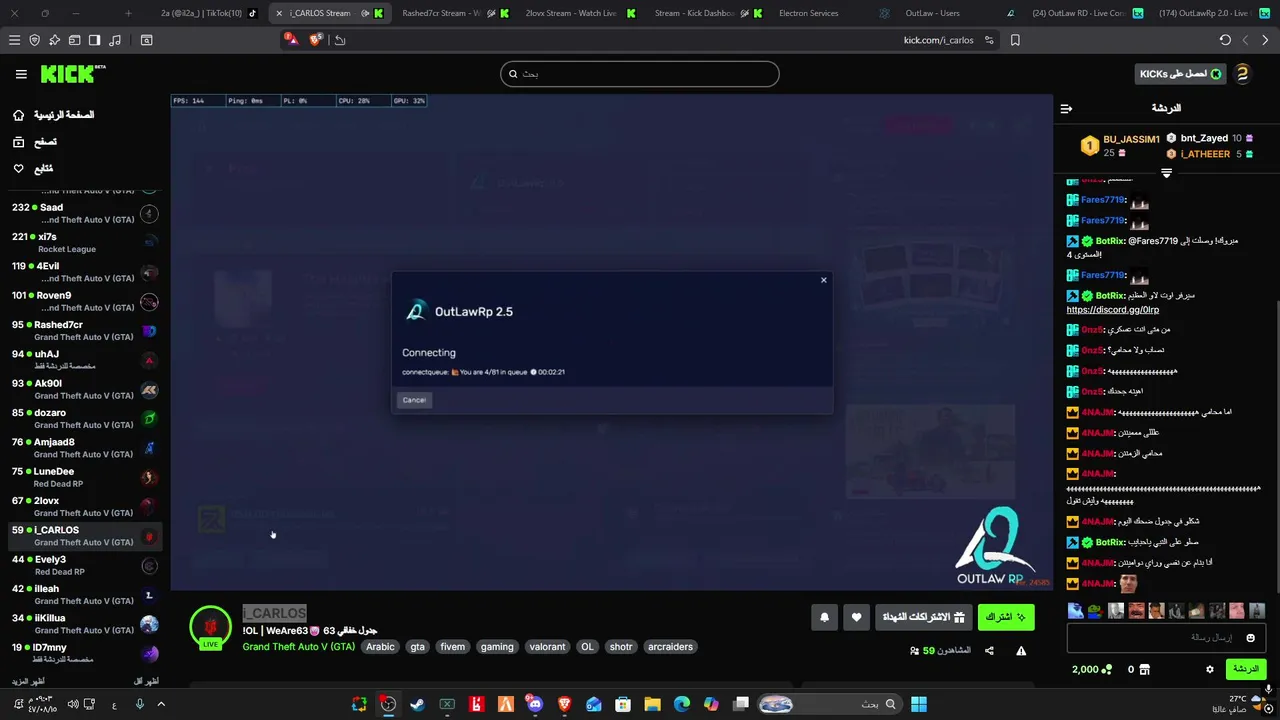1280x720 pixels.
Task: Click the browser reload icon
Action: [x=1225, y=40]
